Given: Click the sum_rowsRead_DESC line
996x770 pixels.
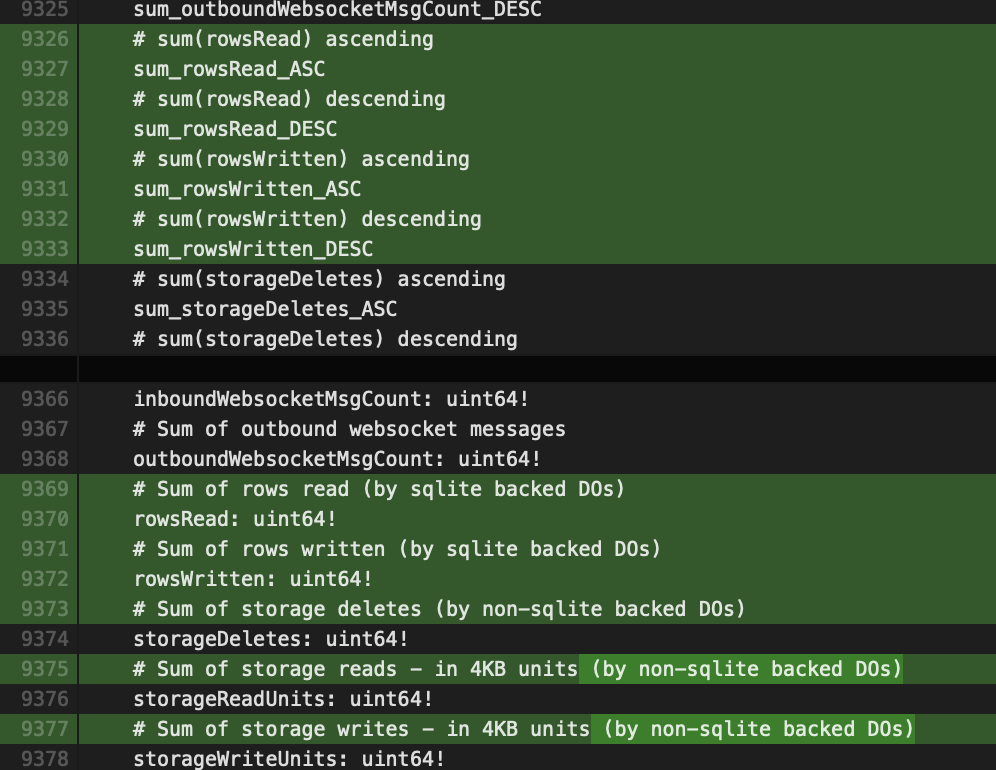Looking at the screenshot, I should tap(235, 129).
